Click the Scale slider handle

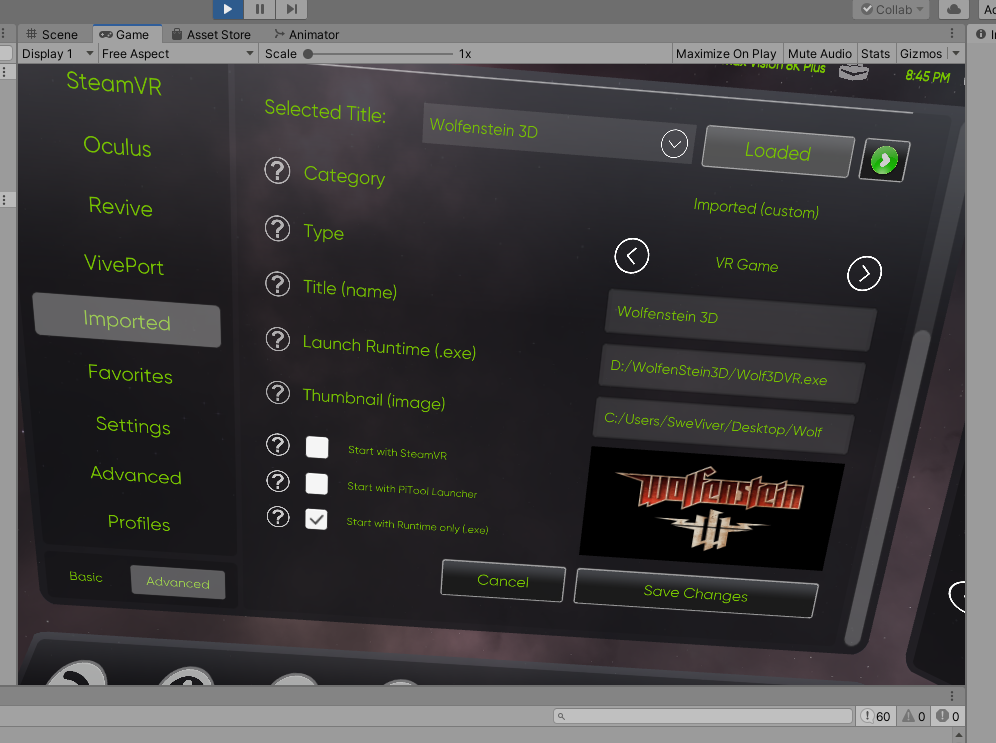pyautogui.click(x=308, y=54)
